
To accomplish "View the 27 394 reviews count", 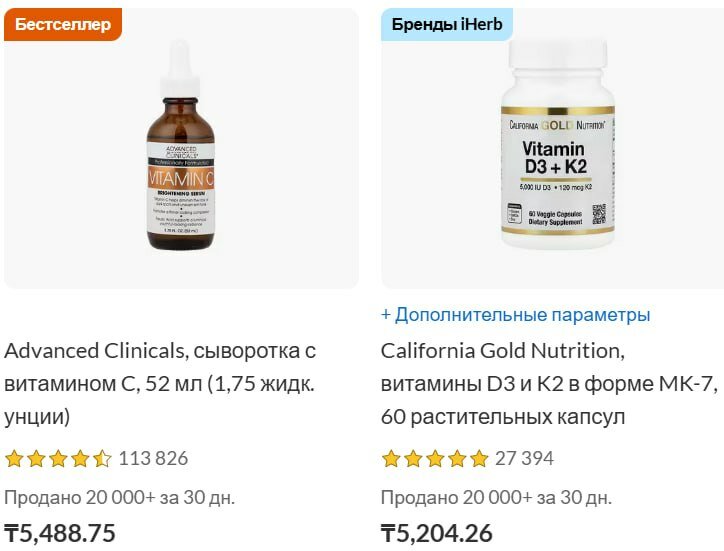I will (x=524, y=459).
